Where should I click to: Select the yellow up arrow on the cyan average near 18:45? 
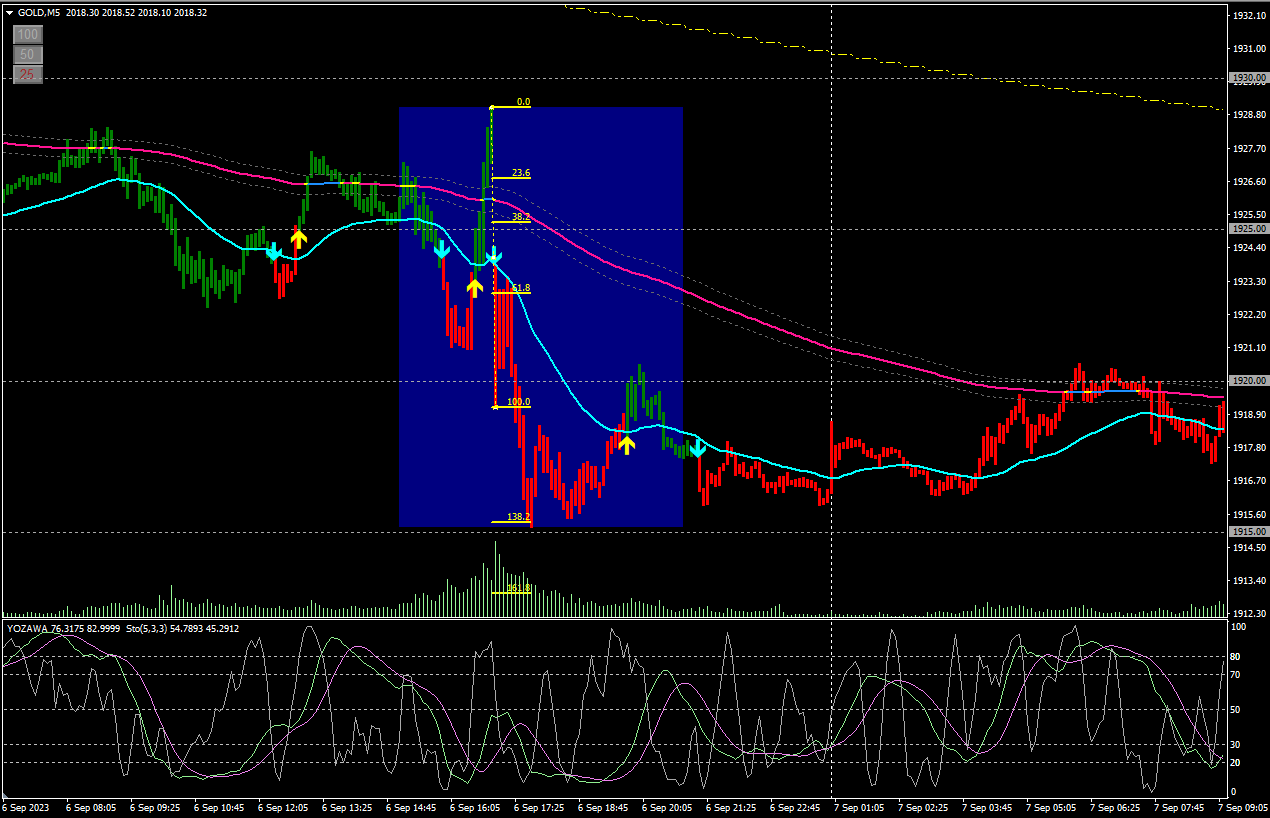pyautogui.click(x=626, y=444)
